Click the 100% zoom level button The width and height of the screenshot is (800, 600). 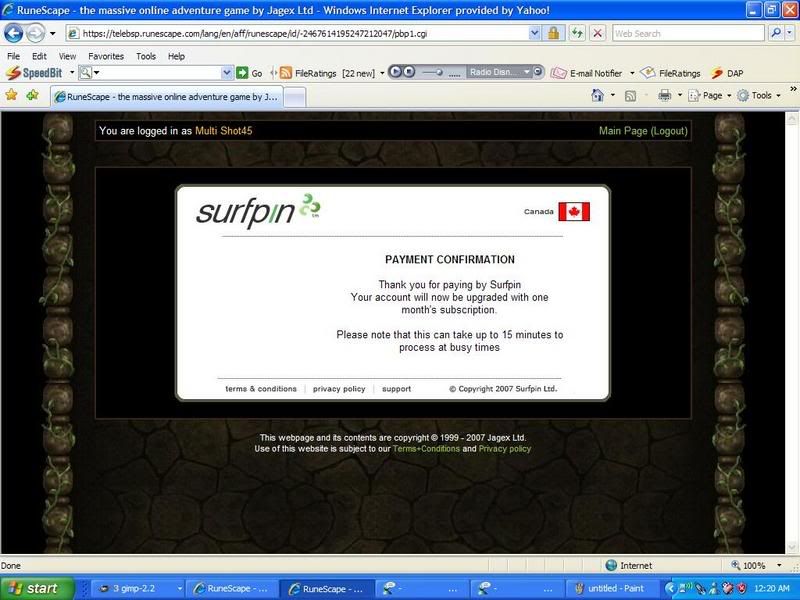tap(748, 565)
